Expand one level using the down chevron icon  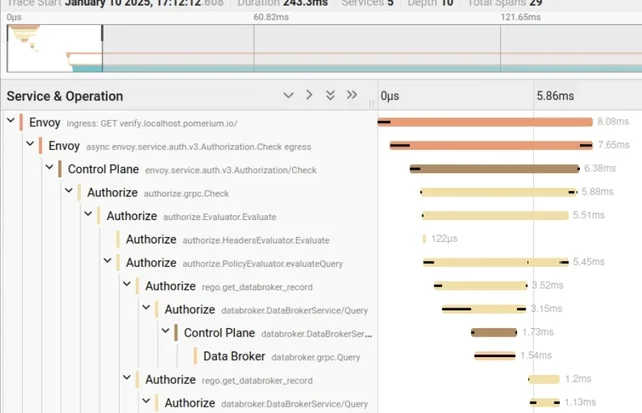288,95
